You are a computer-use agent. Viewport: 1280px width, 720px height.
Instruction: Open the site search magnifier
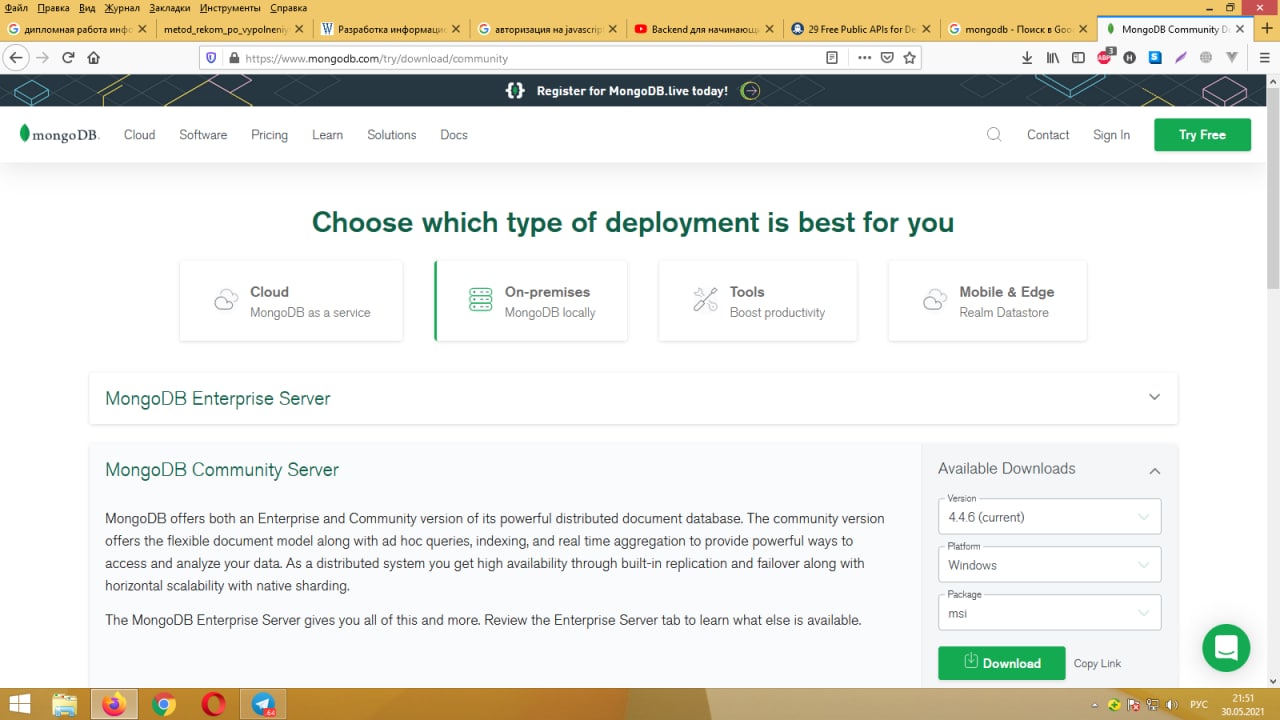click(x=994, y=134)
